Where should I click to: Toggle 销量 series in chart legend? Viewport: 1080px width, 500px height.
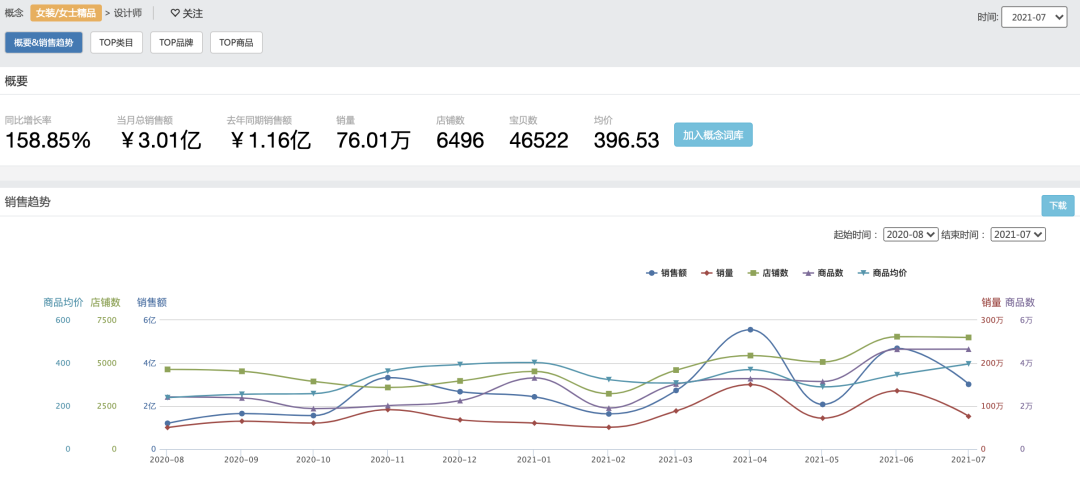tap(716, 273)
